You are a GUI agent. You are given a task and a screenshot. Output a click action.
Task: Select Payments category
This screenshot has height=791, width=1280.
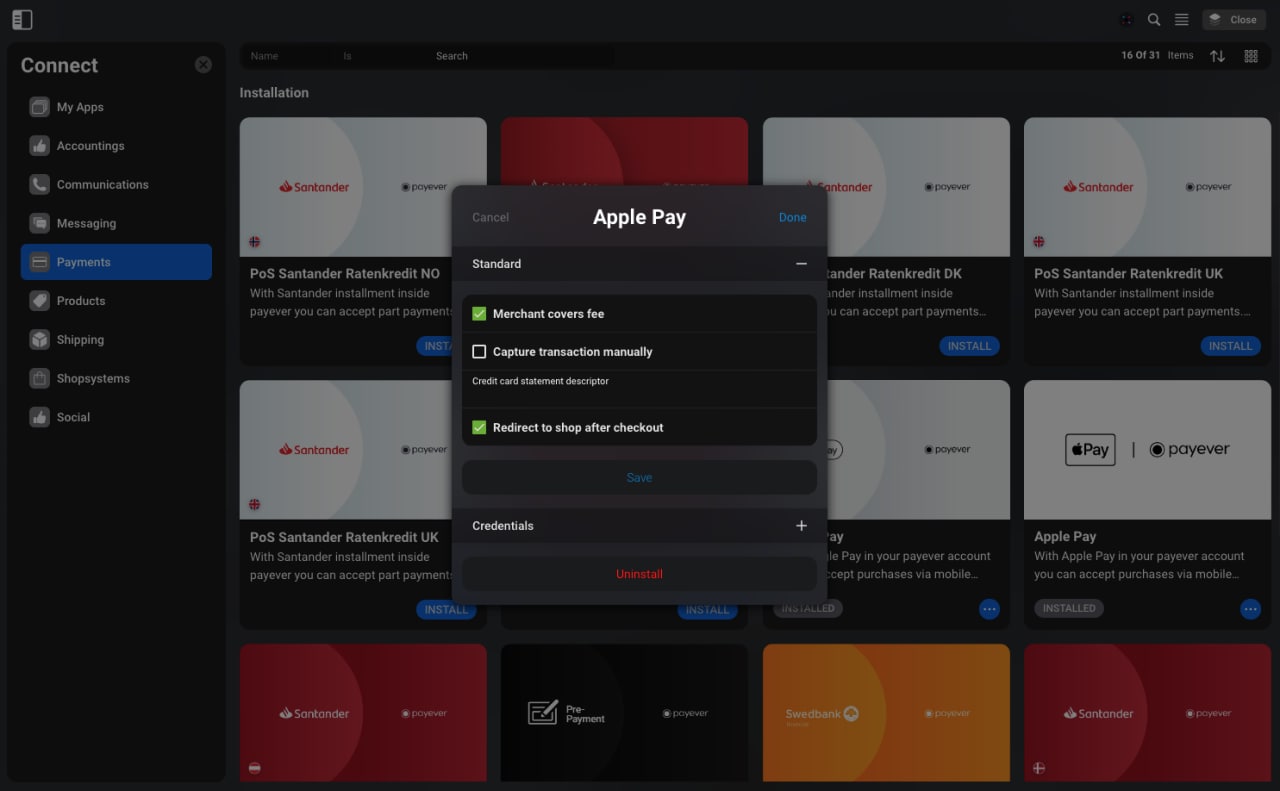coord(116,262)
